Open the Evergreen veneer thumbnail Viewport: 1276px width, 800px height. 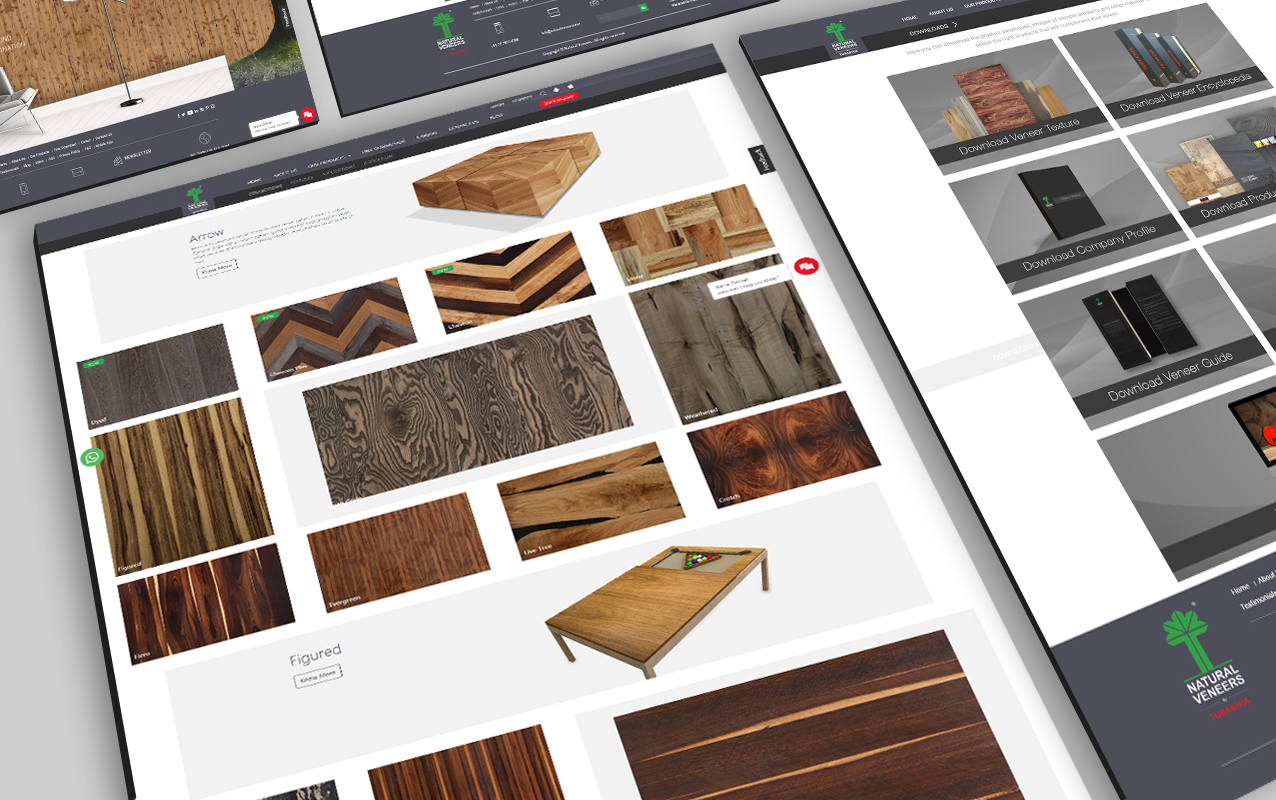[x=398, y=552]
